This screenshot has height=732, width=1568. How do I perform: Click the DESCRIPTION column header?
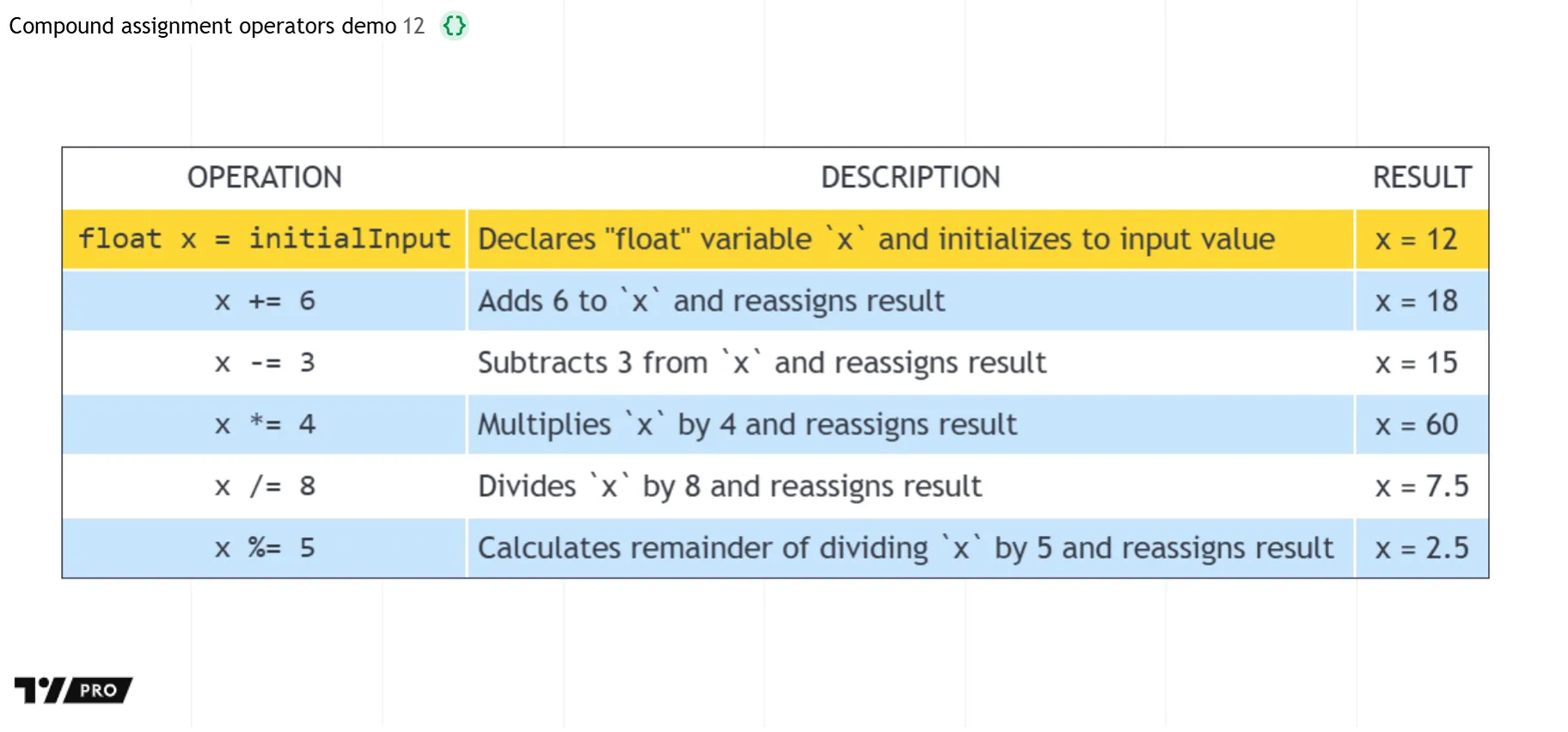(910, 178)
